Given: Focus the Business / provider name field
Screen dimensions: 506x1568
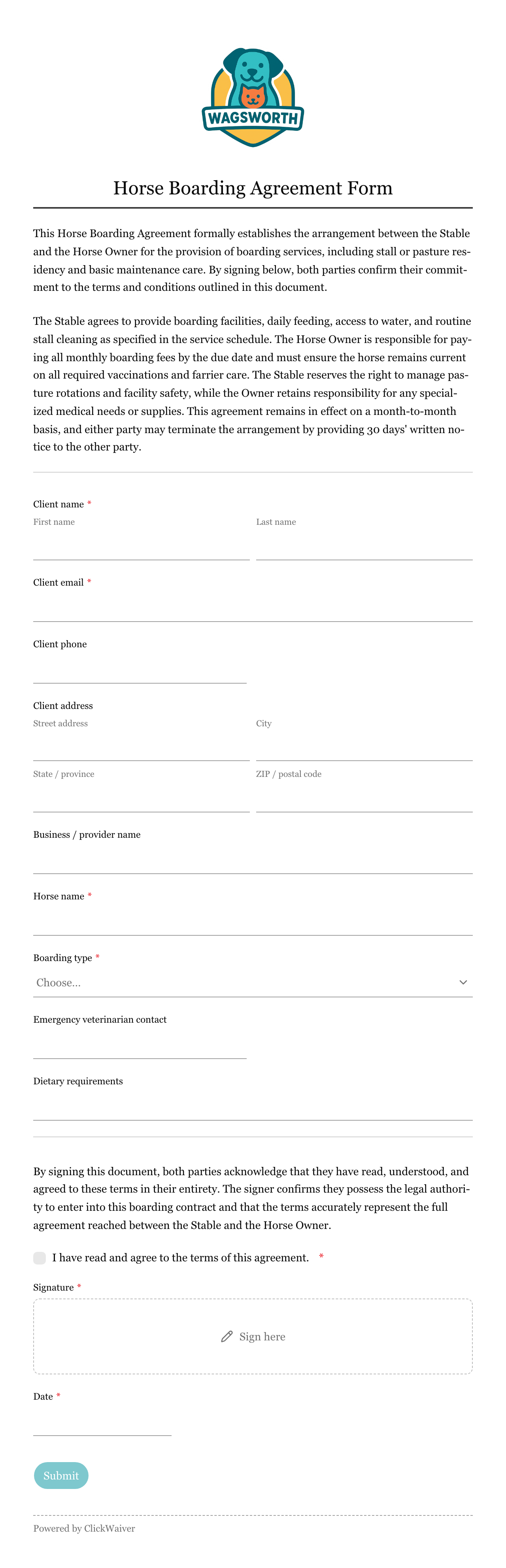Looking at the screenshot, I should click(x=253, y=859).
